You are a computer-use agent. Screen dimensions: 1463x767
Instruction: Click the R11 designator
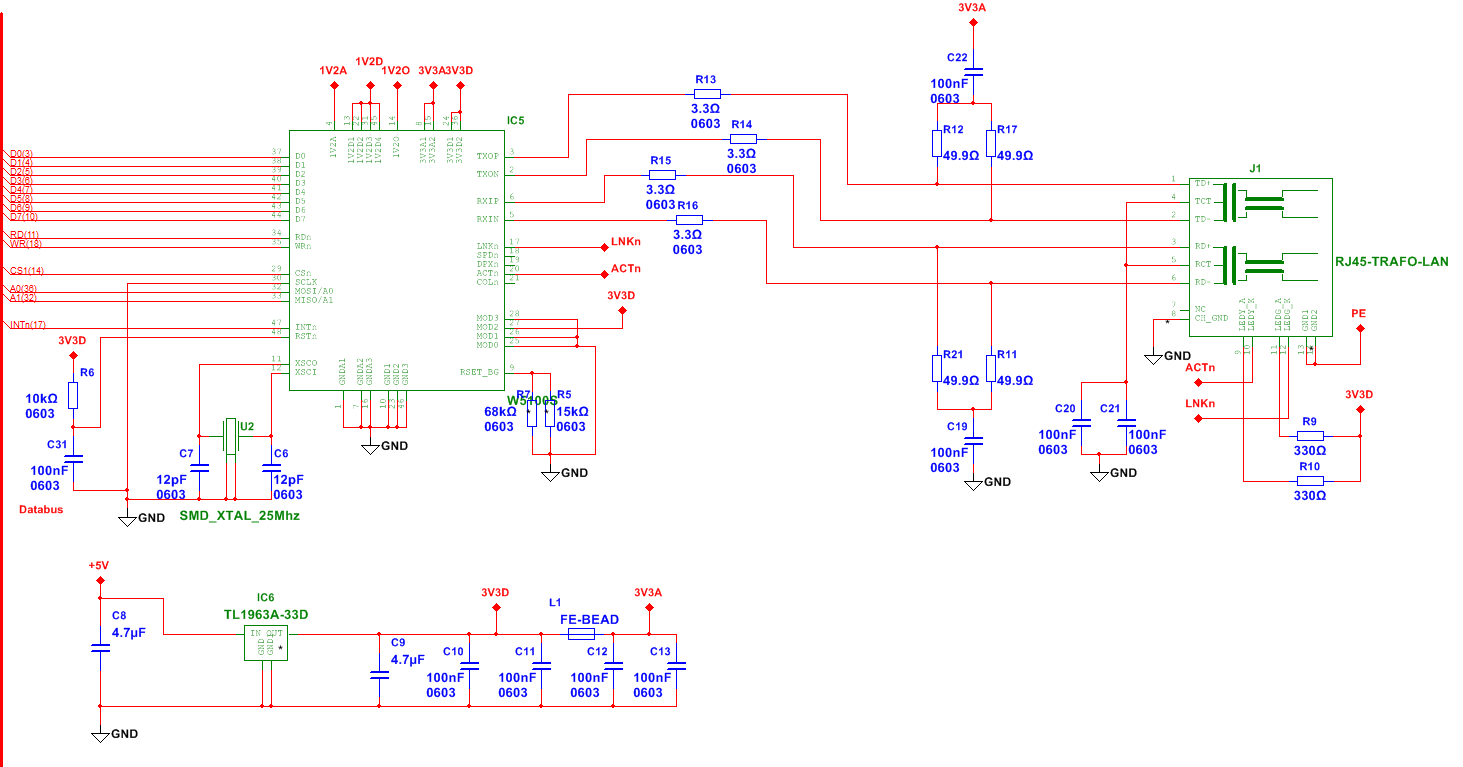[1007, 355]
